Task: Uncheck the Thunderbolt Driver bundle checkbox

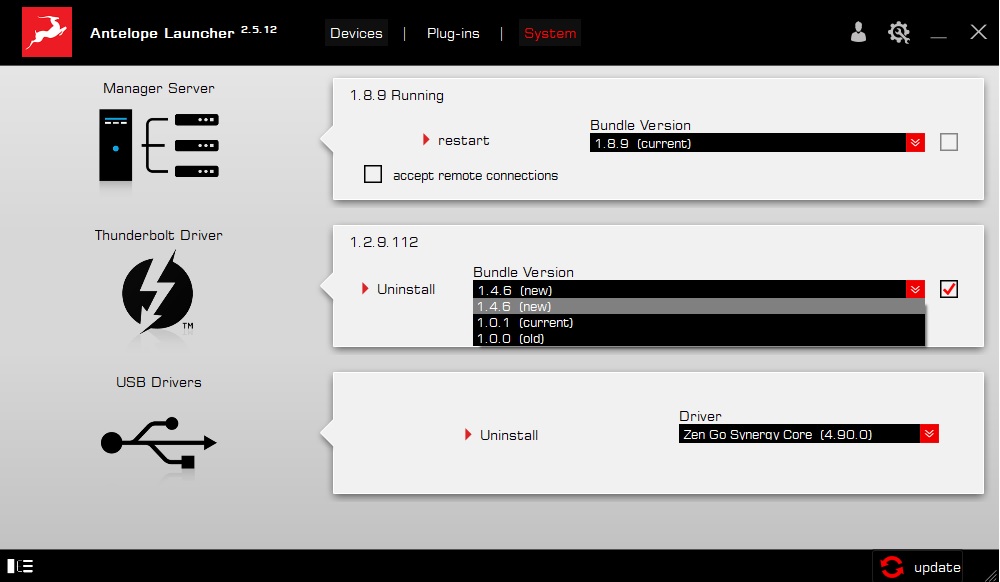Action: tap(949, 289)
